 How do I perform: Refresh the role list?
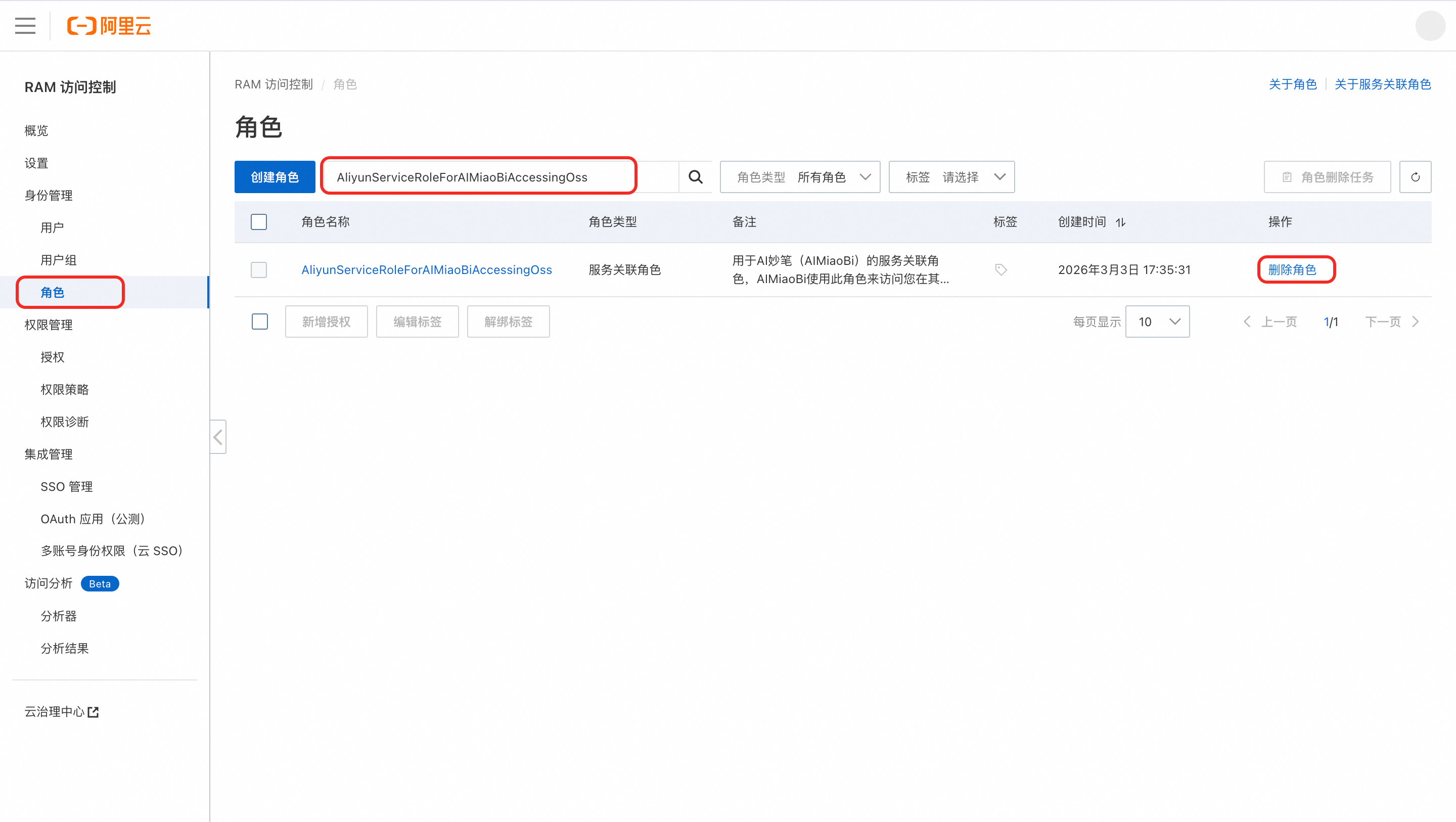point(1416,177)
